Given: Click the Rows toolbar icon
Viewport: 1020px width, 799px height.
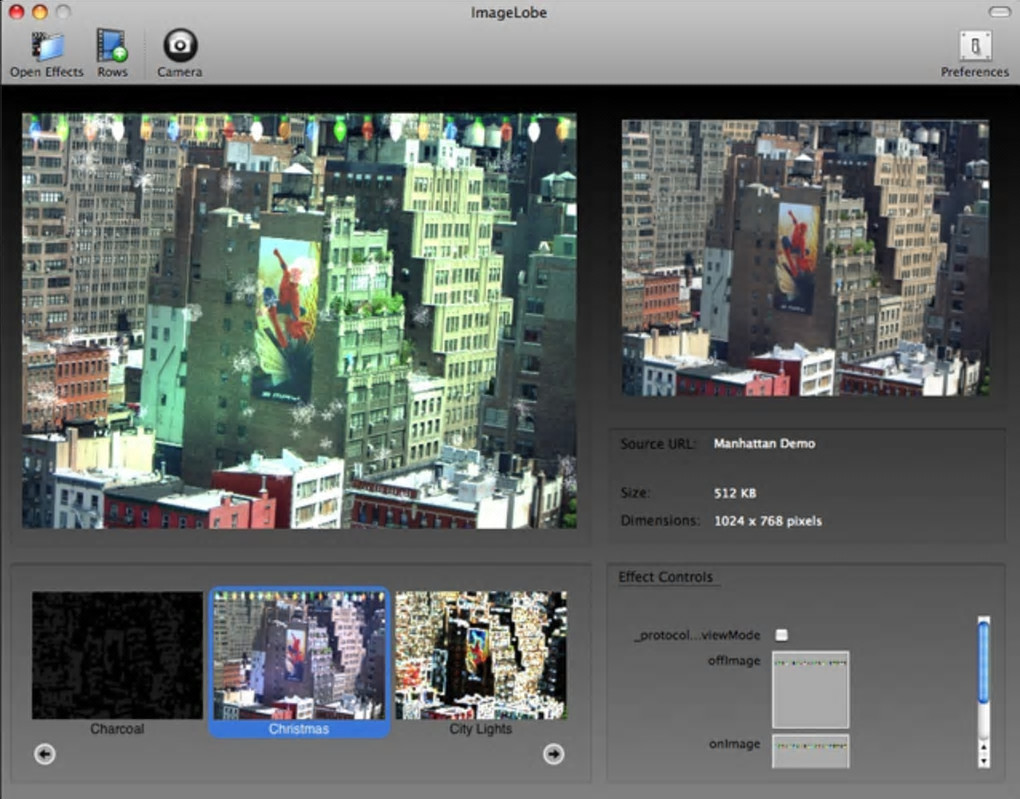Looking at the screenshot, I should 112,47.
